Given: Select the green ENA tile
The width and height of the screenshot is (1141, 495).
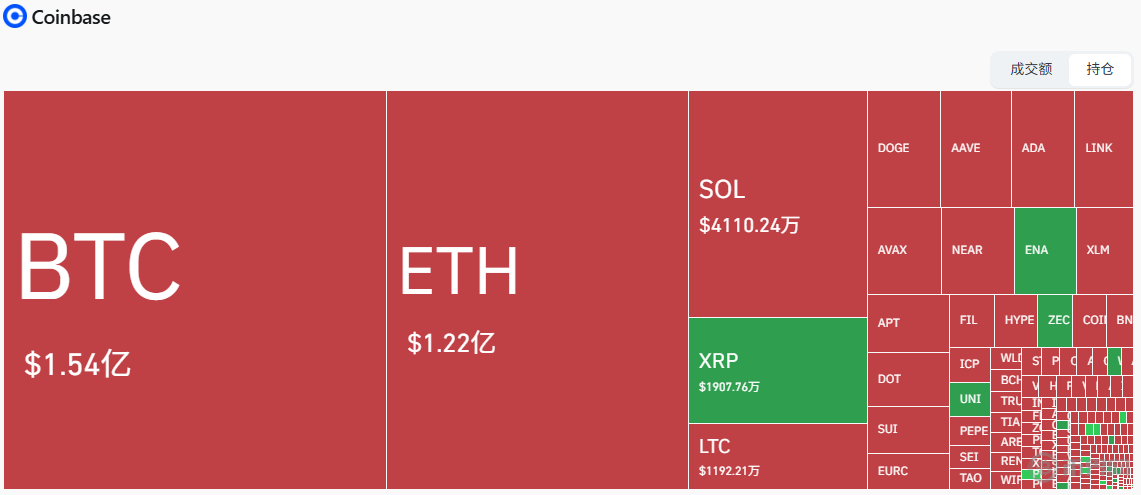Looking at the screenshot, I should [1044, 250].
